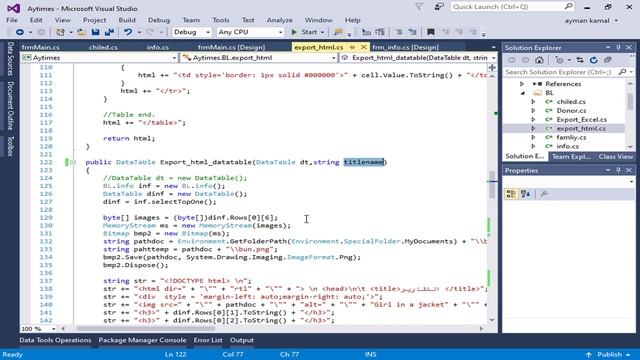Expand the chiled.cs tree node
The image size is (640, 360).
(533, 102)
